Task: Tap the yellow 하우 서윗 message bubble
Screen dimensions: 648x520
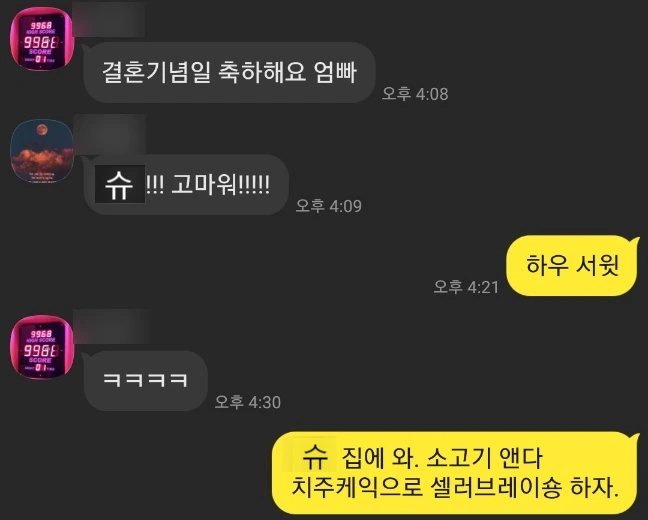Action: [x=572, y=265]
